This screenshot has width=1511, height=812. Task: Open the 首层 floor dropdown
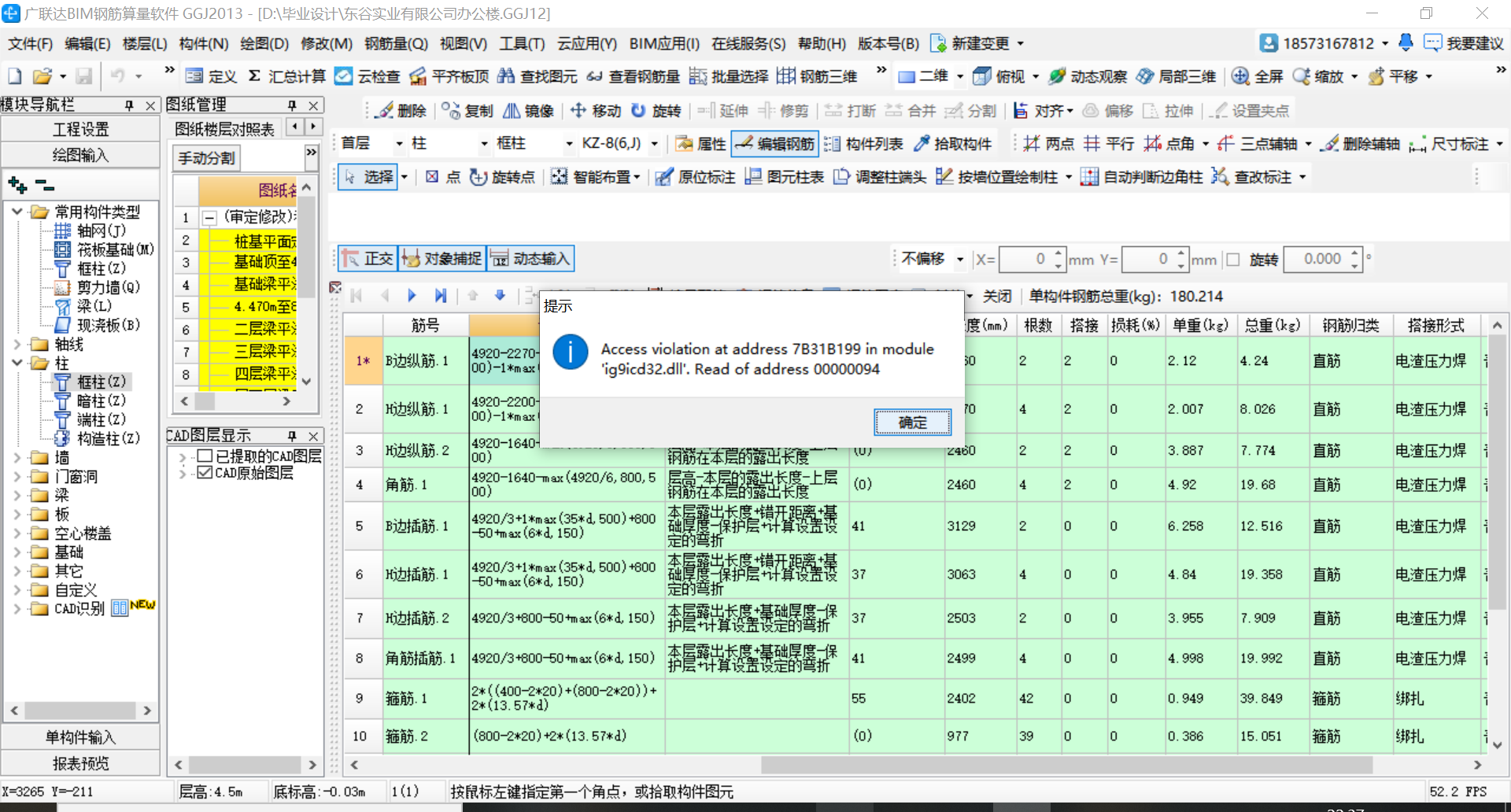(x=399, y=144)
